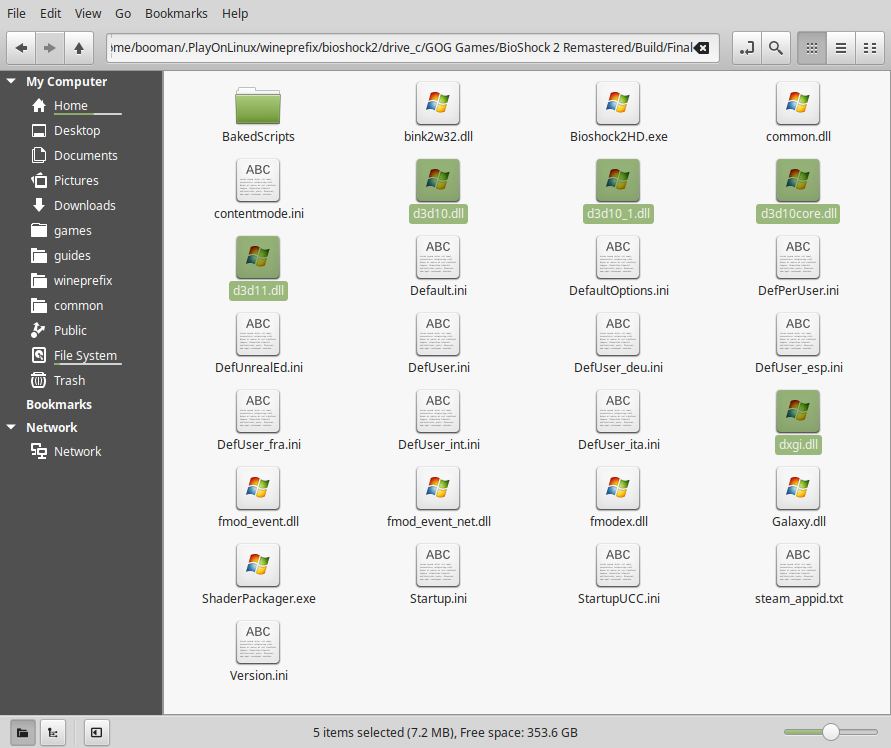Viewport: 891px width, 748px height.
Task: Collapse the My Computer section
Action: click(11, 81)
